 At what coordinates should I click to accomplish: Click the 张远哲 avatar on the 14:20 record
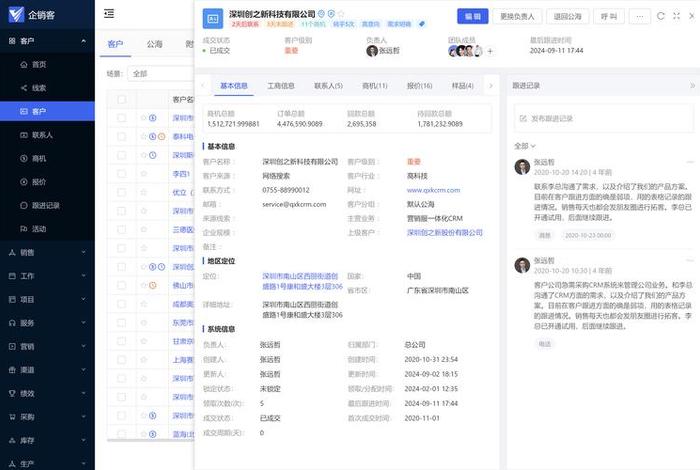tap(522, 167)
